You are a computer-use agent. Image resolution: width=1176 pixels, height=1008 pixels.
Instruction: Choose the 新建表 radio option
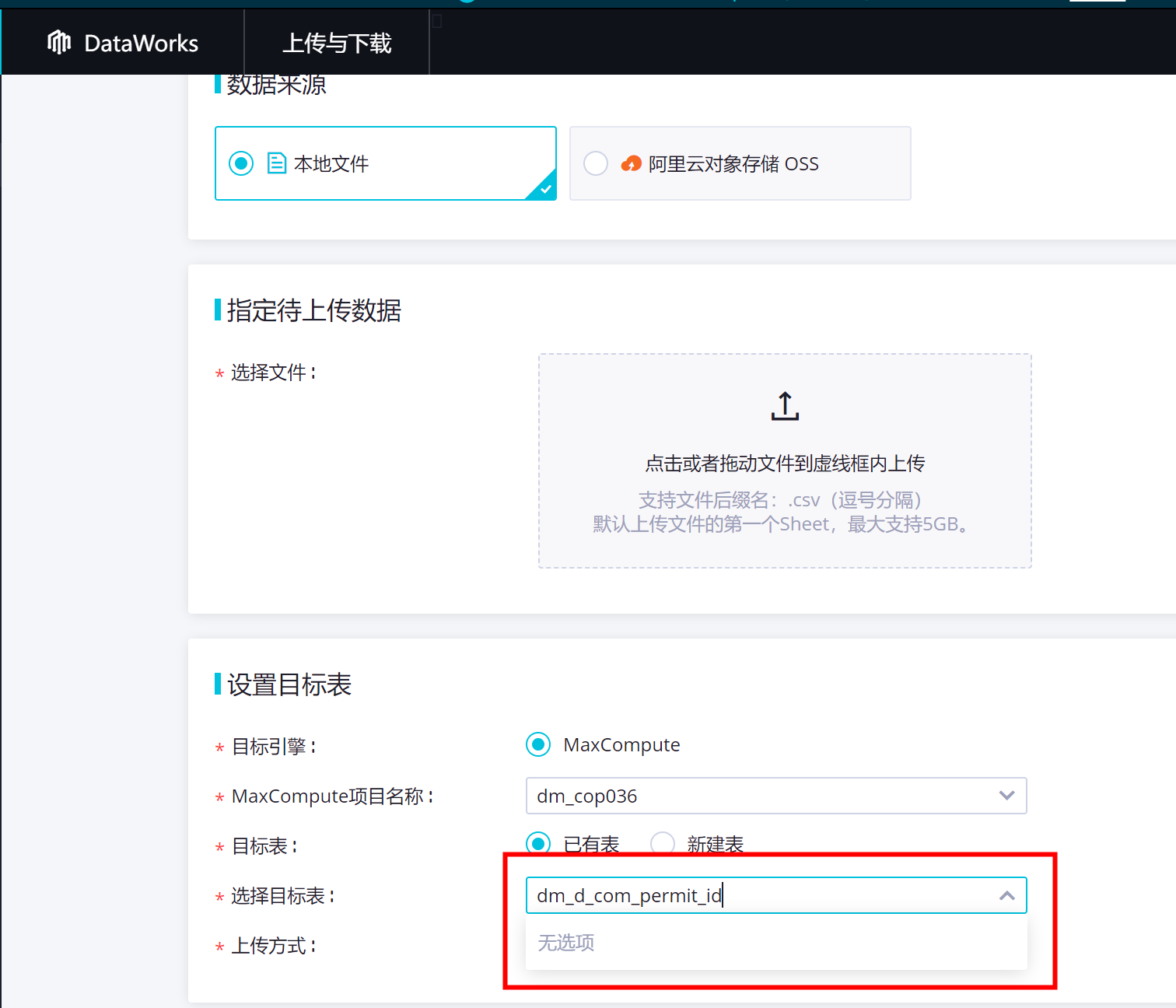pyautogui.click(x=663, y=843)
